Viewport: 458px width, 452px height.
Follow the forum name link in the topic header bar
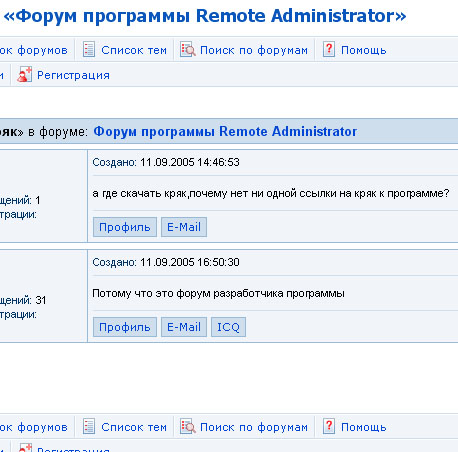coord(225,131)
